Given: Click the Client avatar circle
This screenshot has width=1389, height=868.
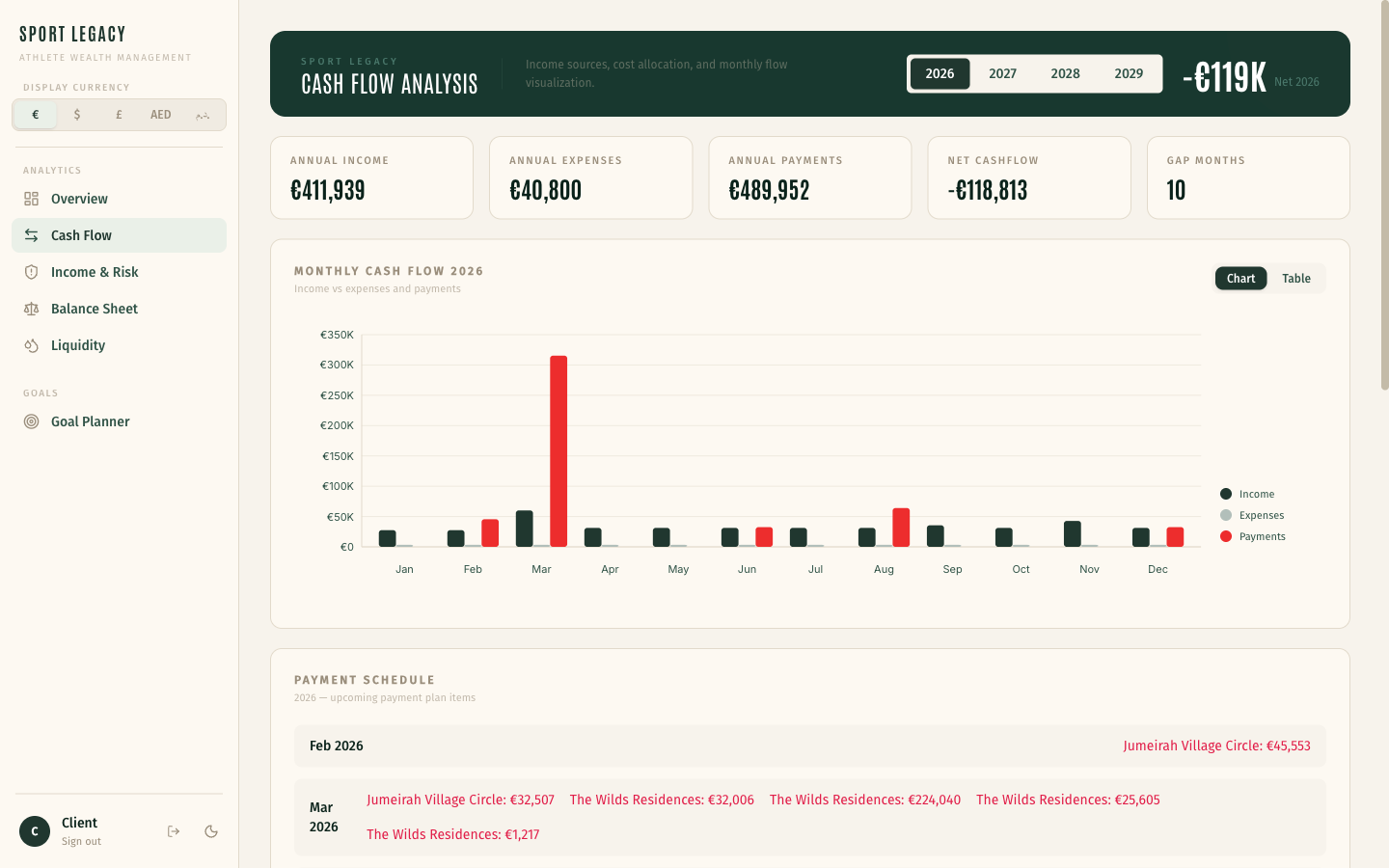Looking at the screenshot, I should (35, 830).
